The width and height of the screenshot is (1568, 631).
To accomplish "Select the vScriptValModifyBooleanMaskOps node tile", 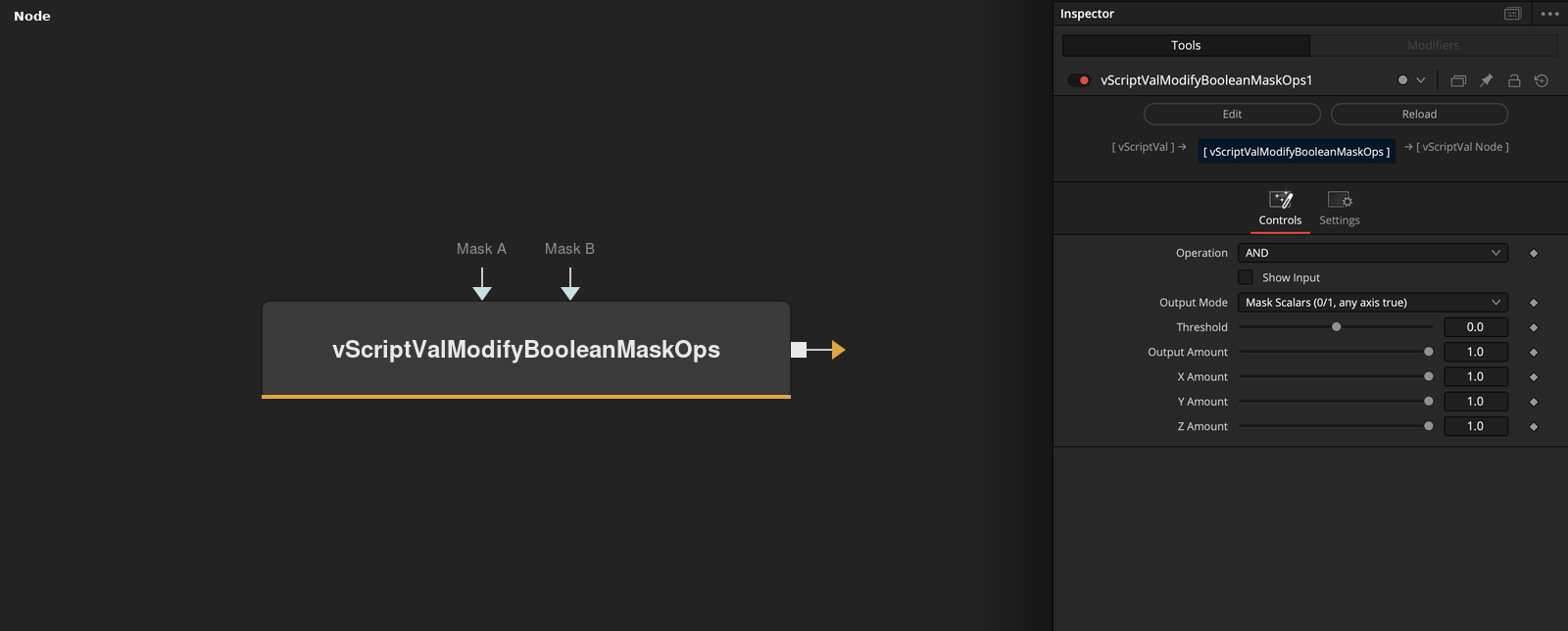I will 526,350.
